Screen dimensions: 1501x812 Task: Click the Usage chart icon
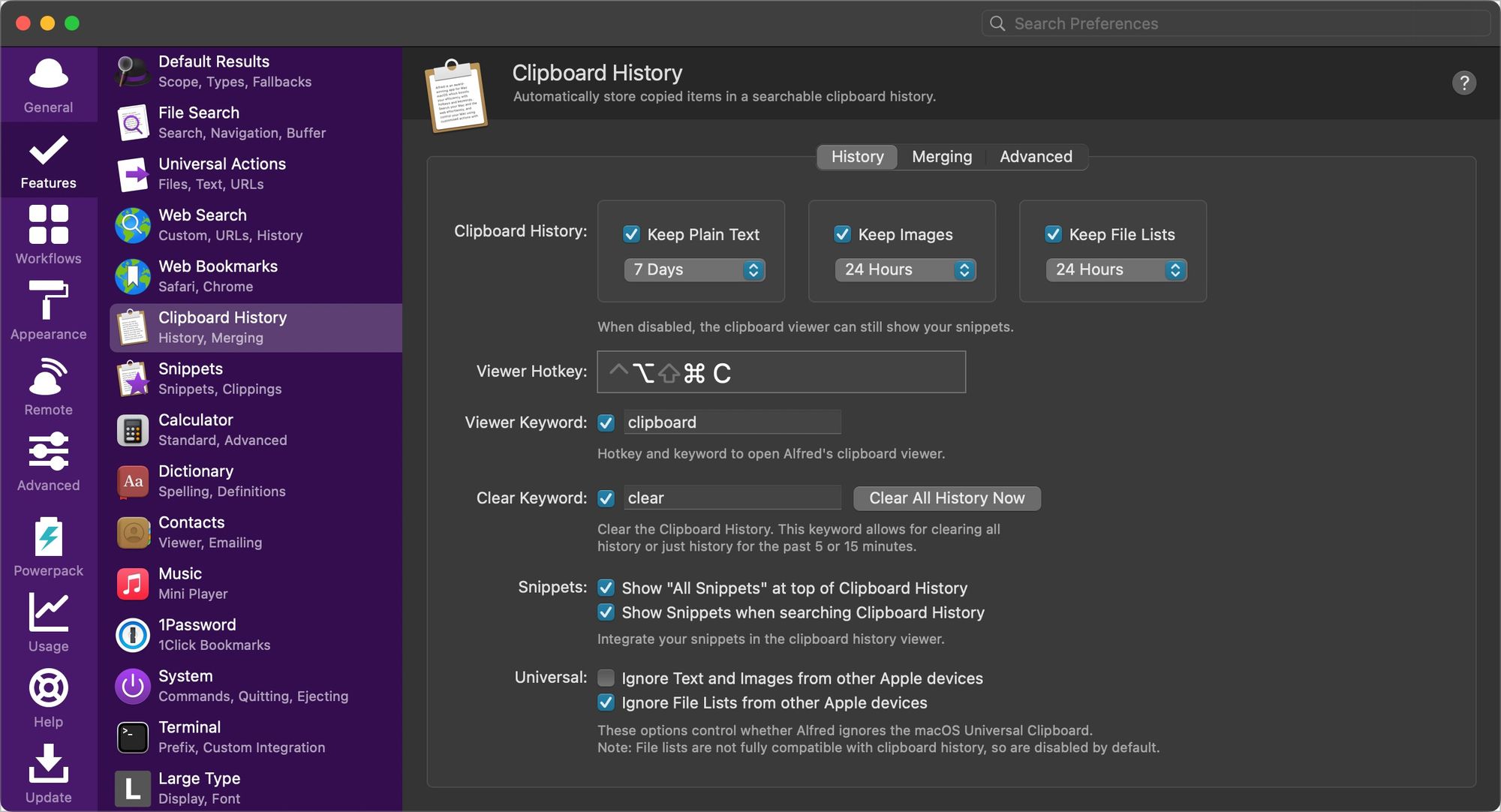(x=48, y=613)
